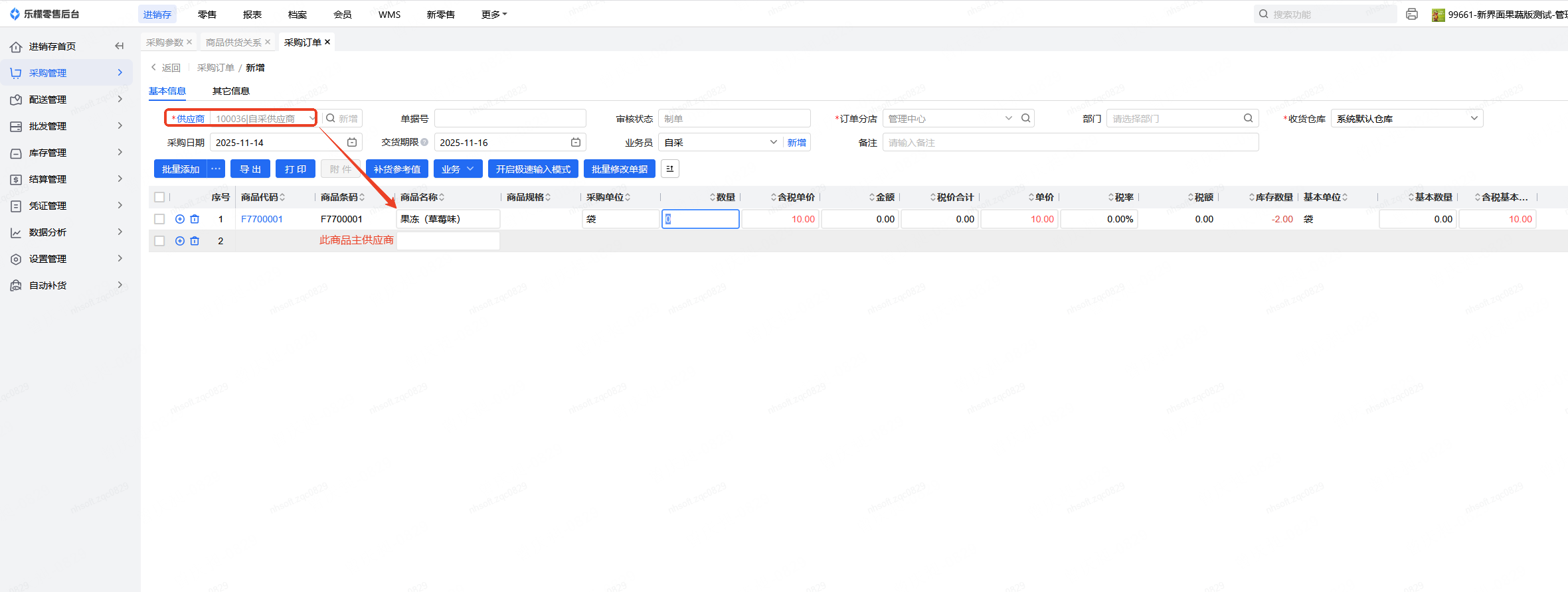Viewport: 1568px width, 592px height.
Task: Check the checkbox for row 2
Action: click(x=159, y=241)
